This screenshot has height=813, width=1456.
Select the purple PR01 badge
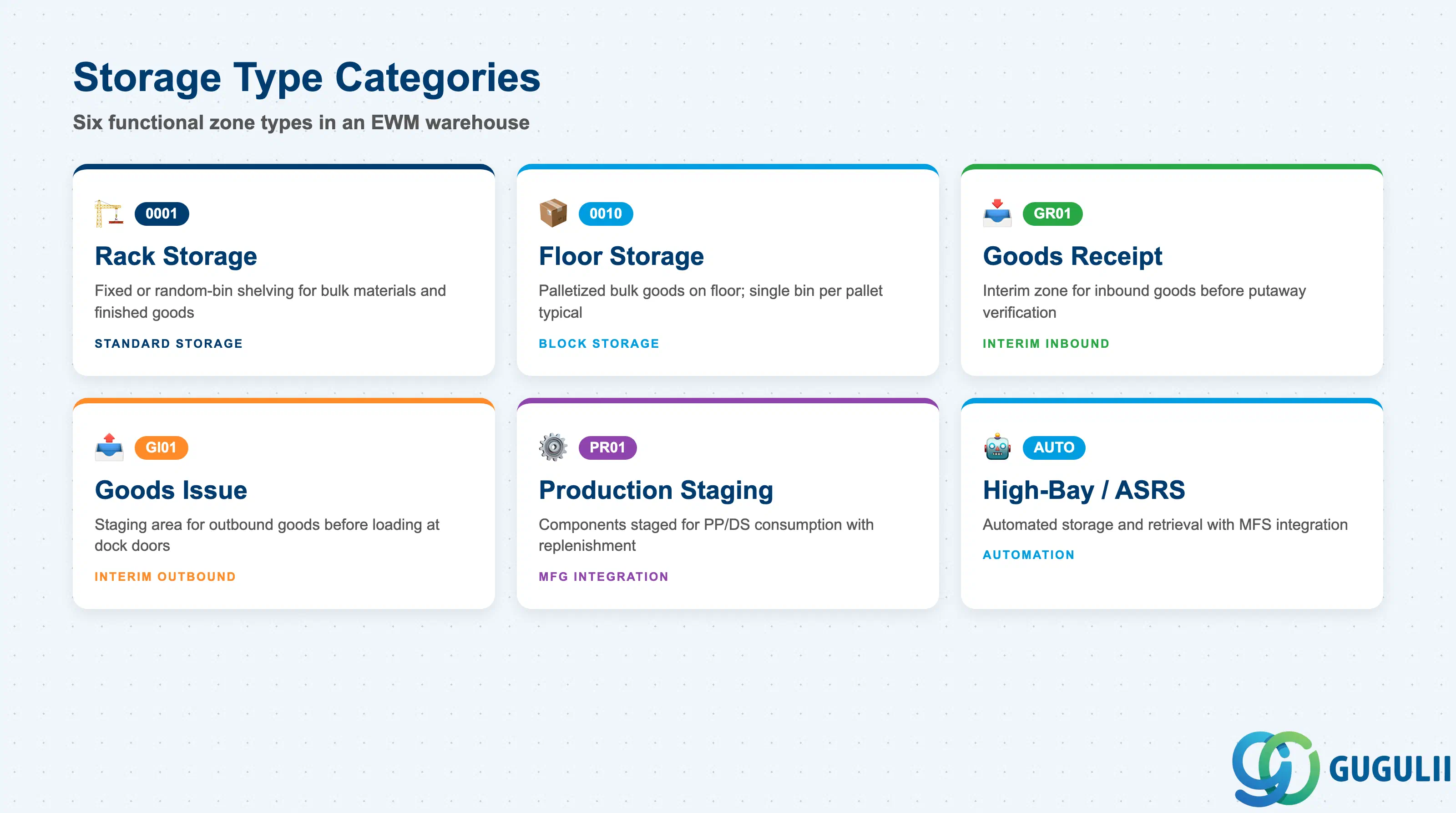[607, 448]
